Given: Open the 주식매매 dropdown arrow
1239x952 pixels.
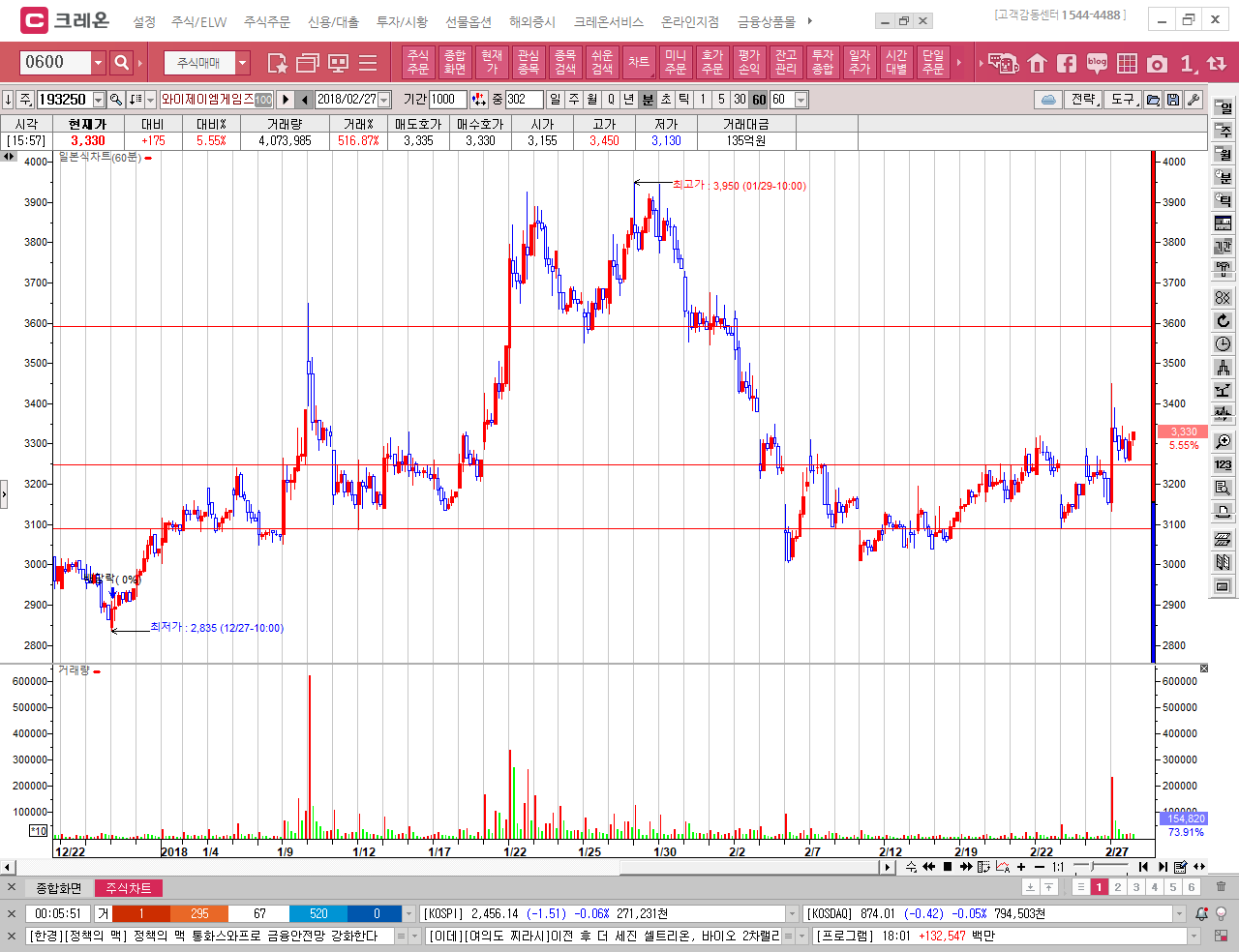Looking at the screenshot, I should (x=243, y=63).
